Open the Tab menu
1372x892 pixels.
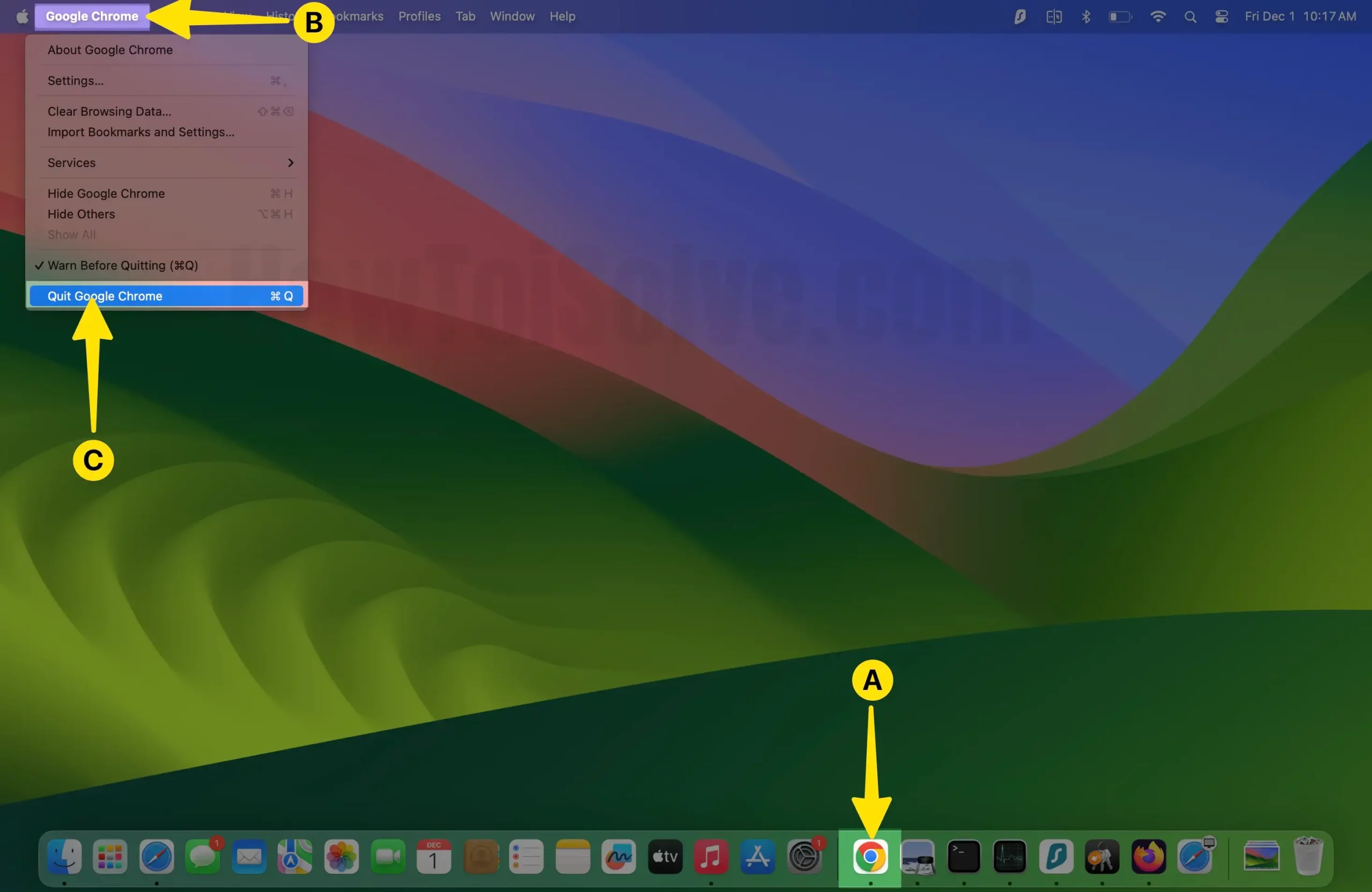[465, 16]
